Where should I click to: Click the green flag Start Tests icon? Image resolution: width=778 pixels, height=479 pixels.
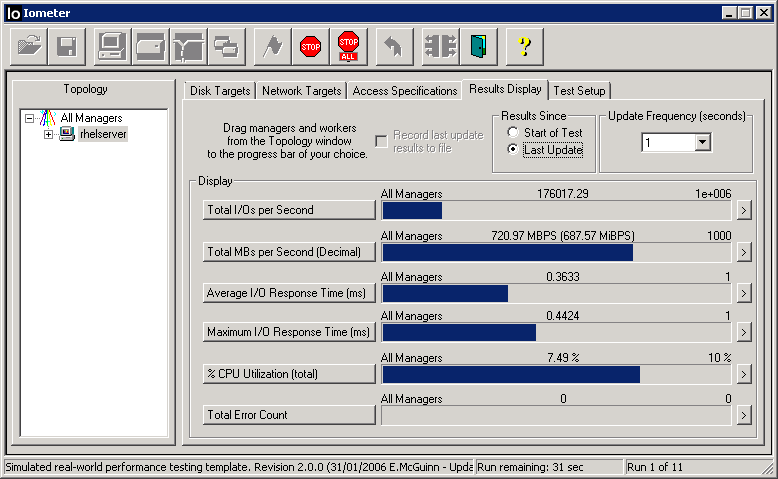(272, 46)
